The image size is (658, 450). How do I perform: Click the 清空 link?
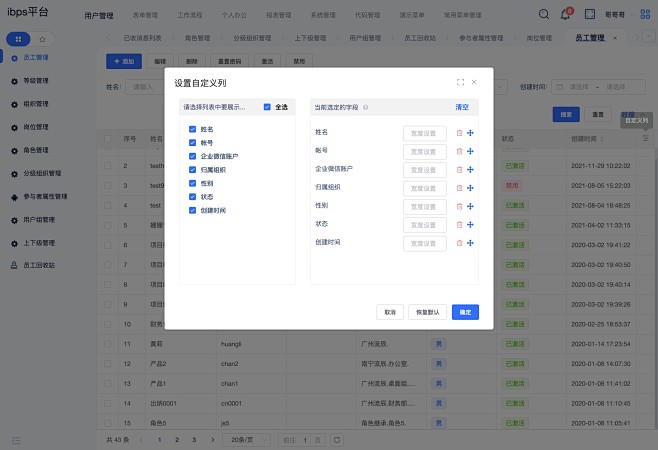tap(462, 107)
